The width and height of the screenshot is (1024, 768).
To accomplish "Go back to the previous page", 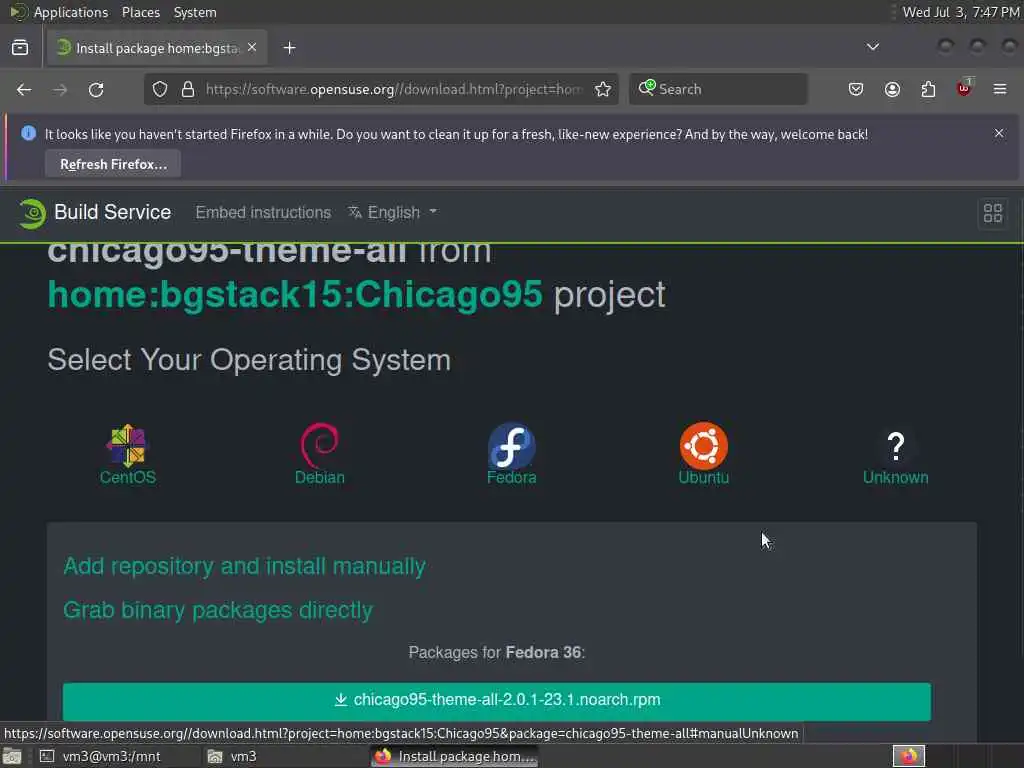I will (x=24, y=89).
